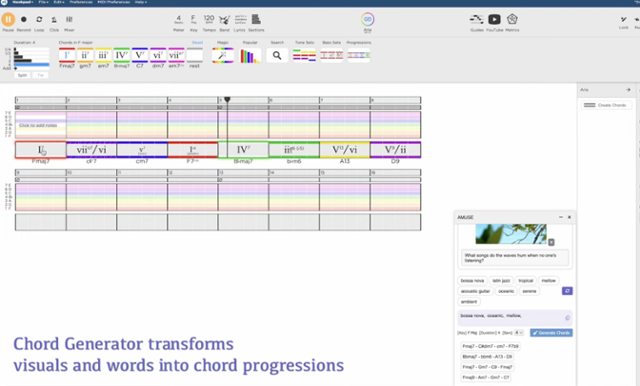This screenshot has width=640, height=386.
Task: Open the Progressions panel
Action: [x=359, y=55]
